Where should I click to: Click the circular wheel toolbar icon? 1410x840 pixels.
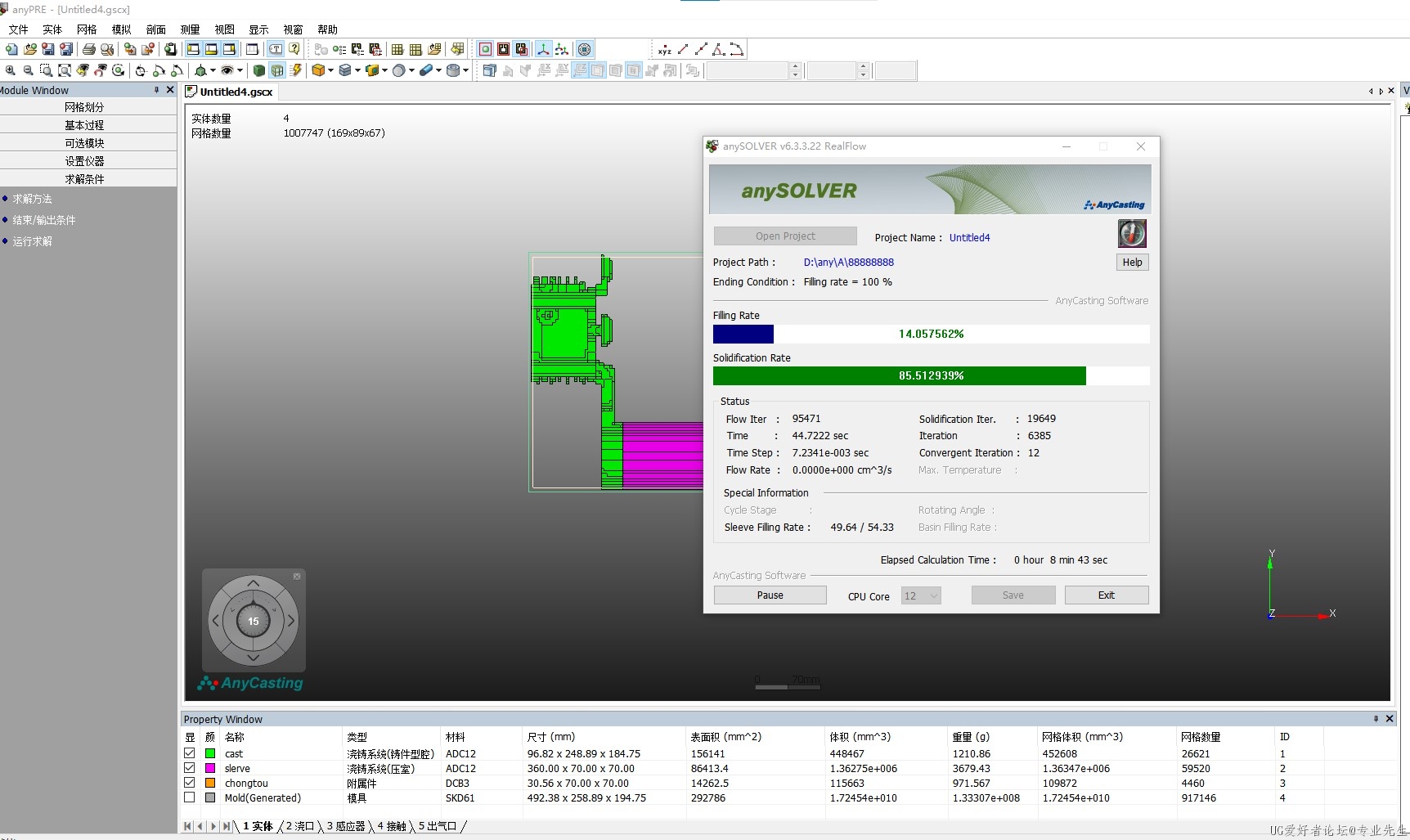tap(584, 49)
